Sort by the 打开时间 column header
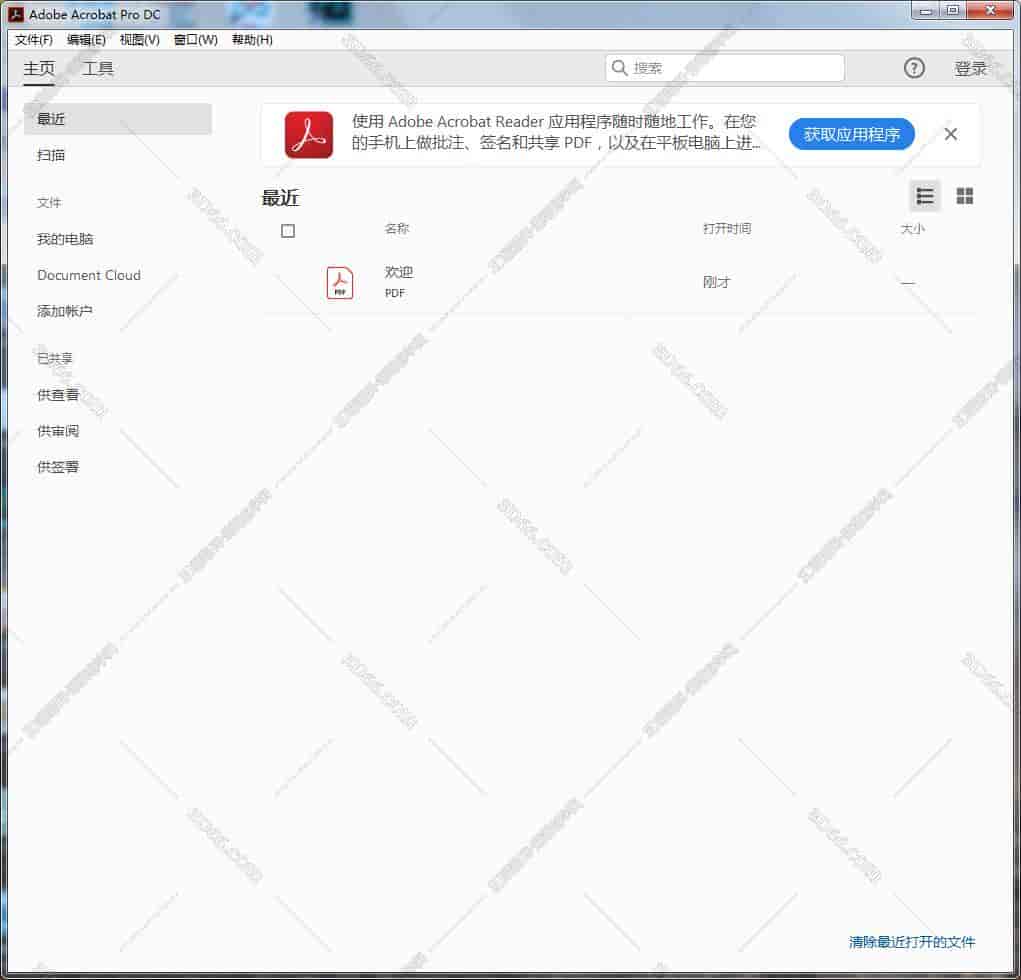The height and width of the screenshot is (980, 1021). (x=727, y=229)
